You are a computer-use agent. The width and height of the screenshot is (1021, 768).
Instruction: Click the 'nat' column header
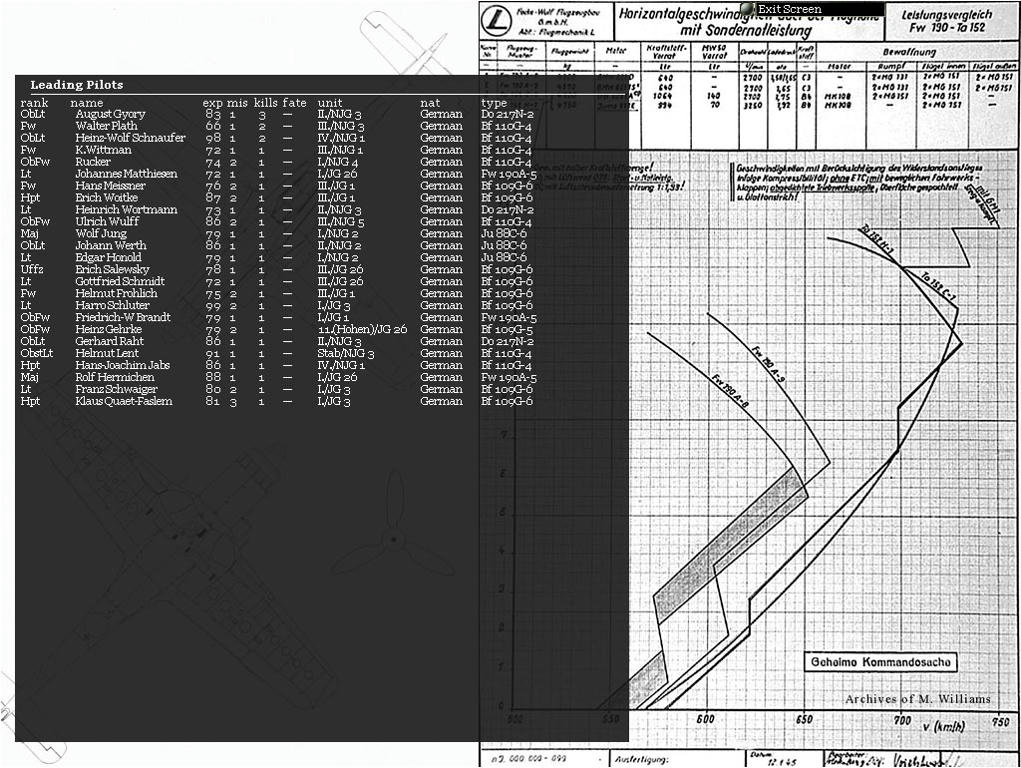[430, 103]
